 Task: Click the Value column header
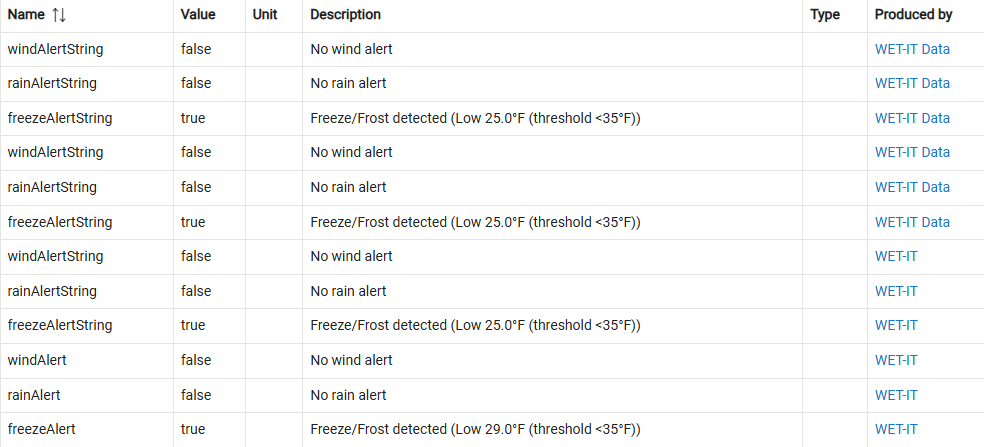198,15
